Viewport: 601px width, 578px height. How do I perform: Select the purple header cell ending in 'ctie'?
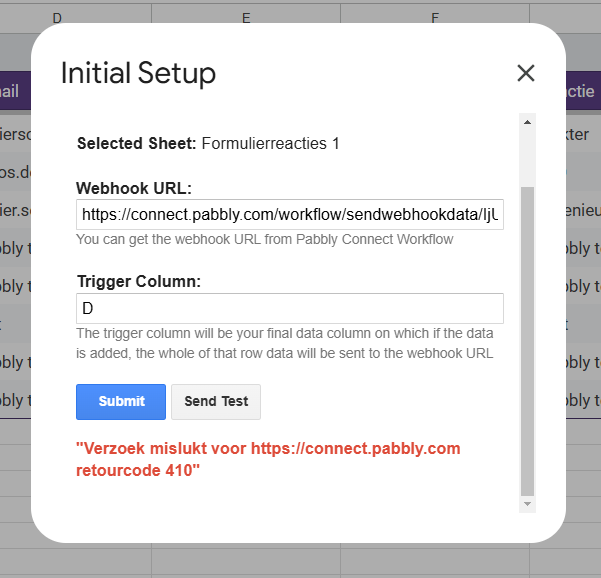tap(581, 91)
